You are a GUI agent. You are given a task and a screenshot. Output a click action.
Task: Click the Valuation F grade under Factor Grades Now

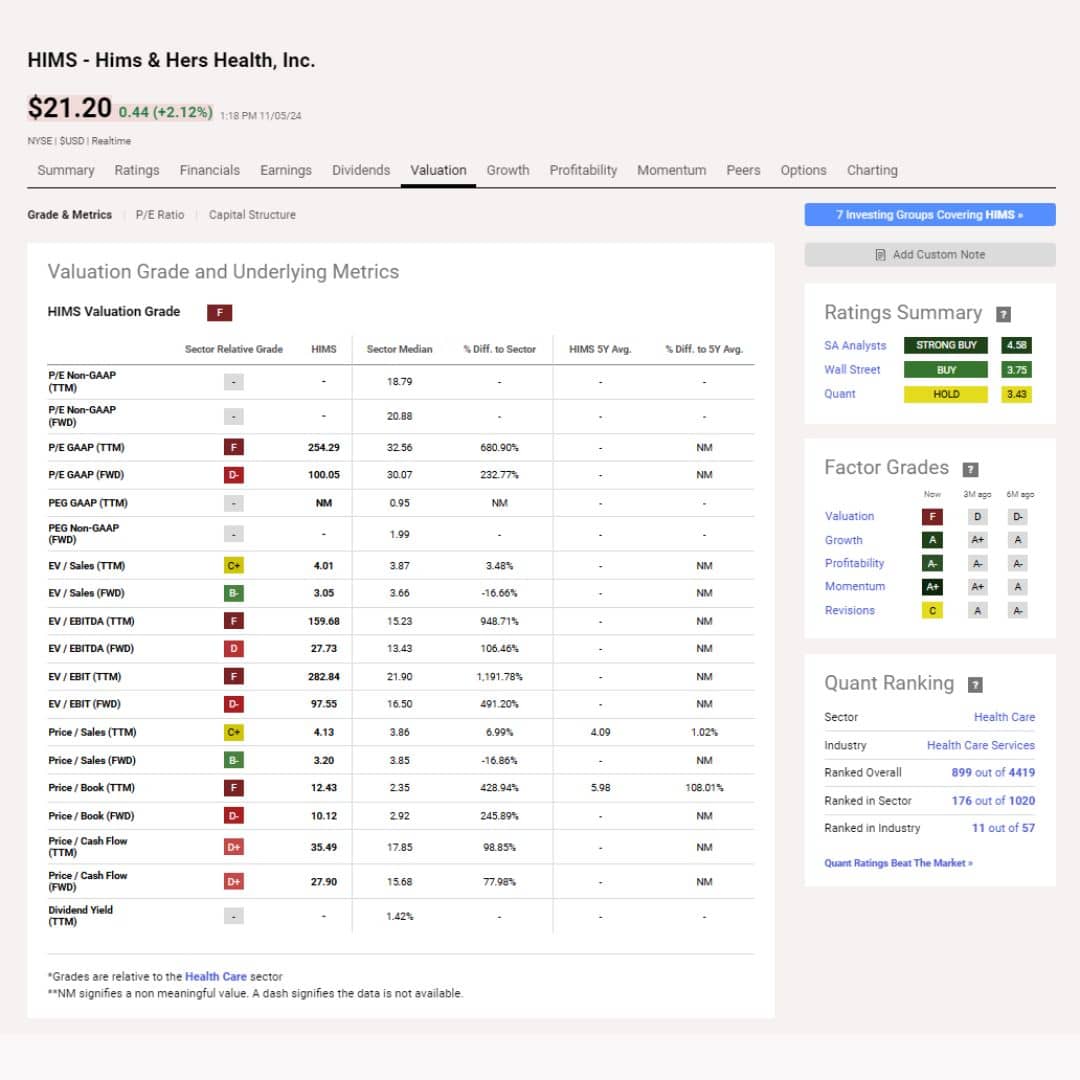coord(932,517)
